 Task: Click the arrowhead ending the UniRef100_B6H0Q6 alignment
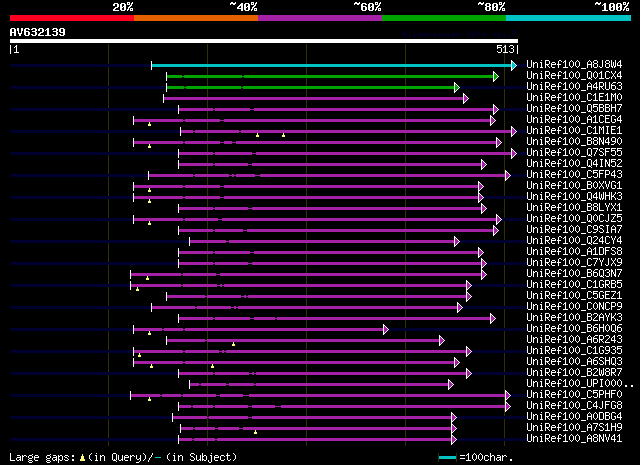[x=386, y=329]
